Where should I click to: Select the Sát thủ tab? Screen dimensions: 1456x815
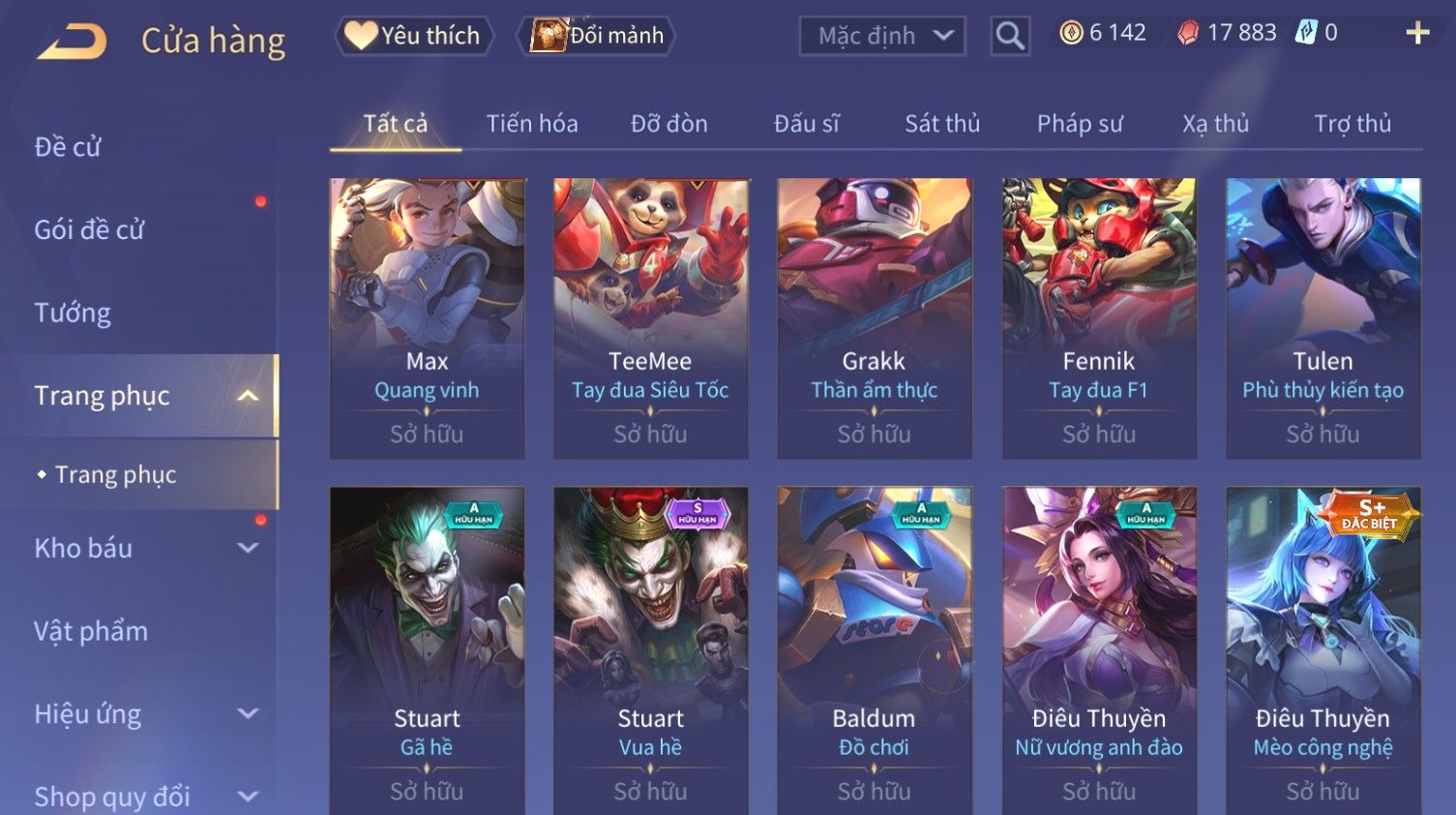(942, 124)
